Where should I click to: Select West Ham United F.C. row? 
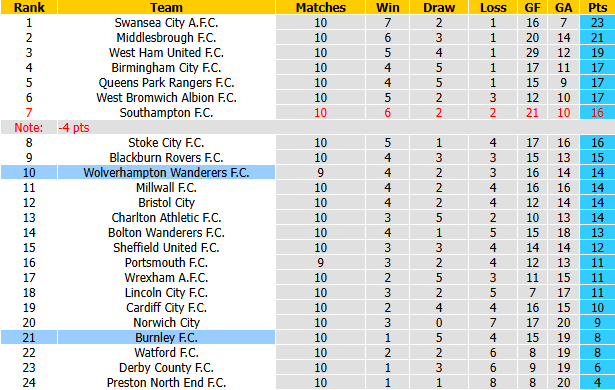[x=308, y=53]
